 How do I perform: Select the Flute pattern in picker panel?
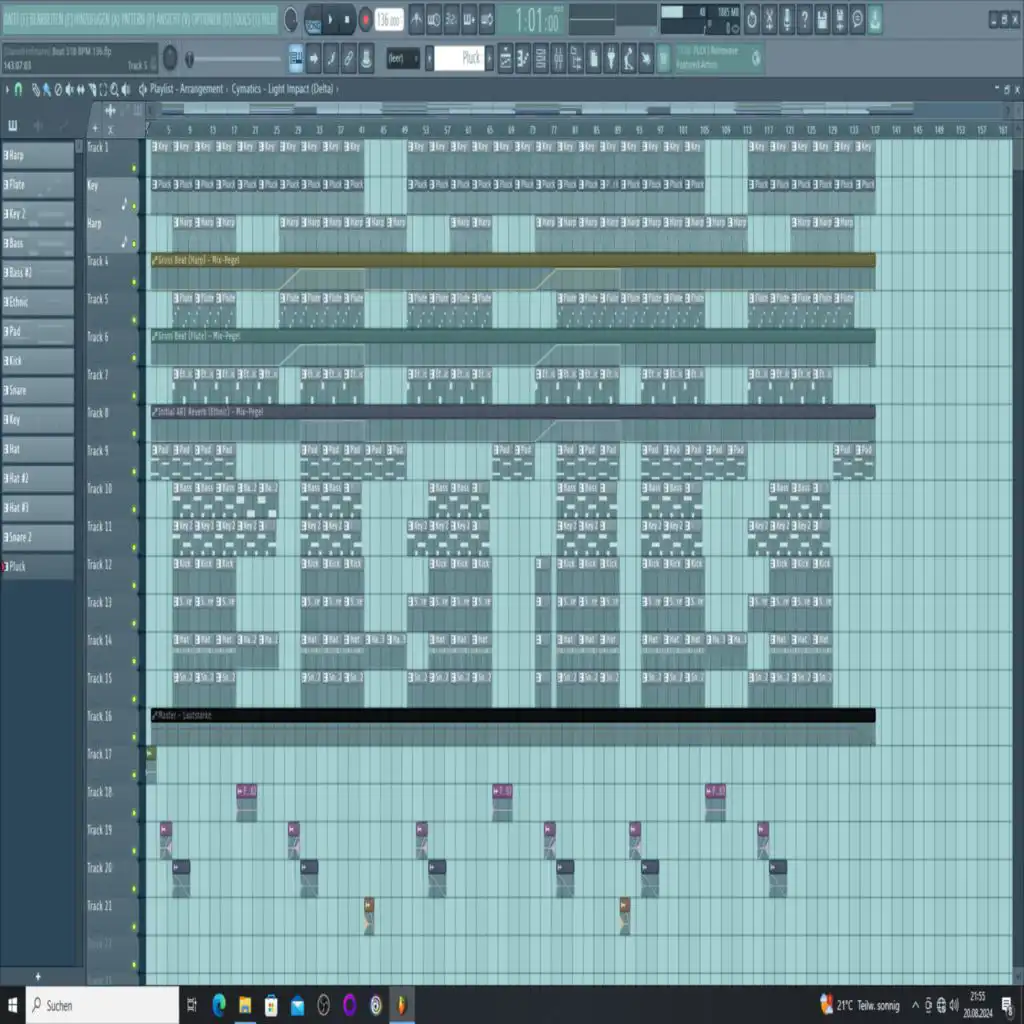tap(38, 185)
